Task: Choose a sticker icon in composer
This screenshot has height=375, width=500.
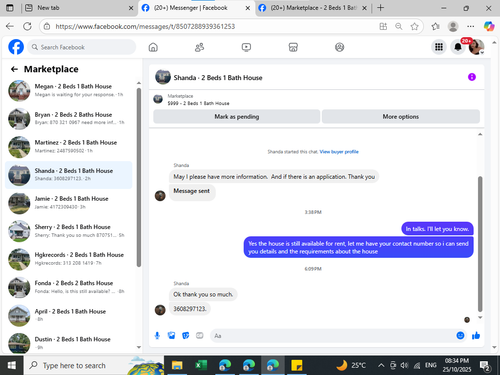Action: tap(186, 335)
